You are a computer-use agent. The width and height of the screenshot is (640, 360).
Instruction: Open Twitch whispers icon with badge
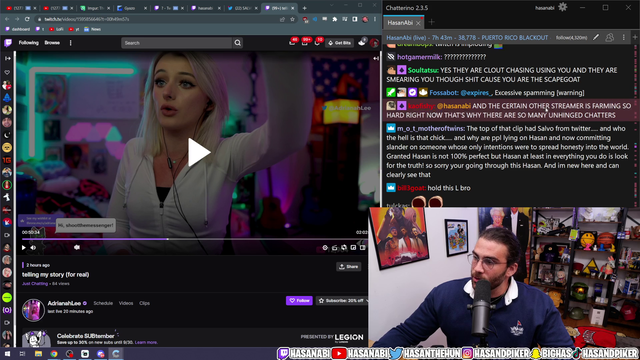[x=317, y=42]
